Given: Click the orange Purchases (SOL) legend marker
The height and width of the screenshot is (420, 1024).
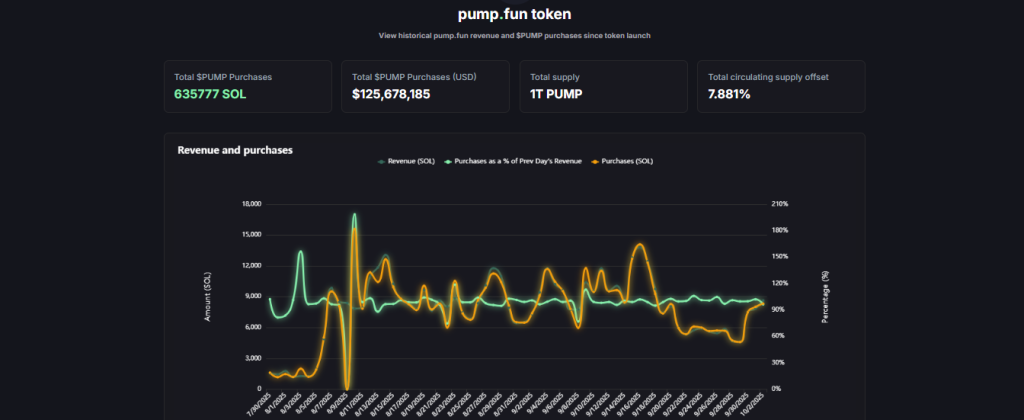Looking at the screenshot, I should click(x=596, y=161).
